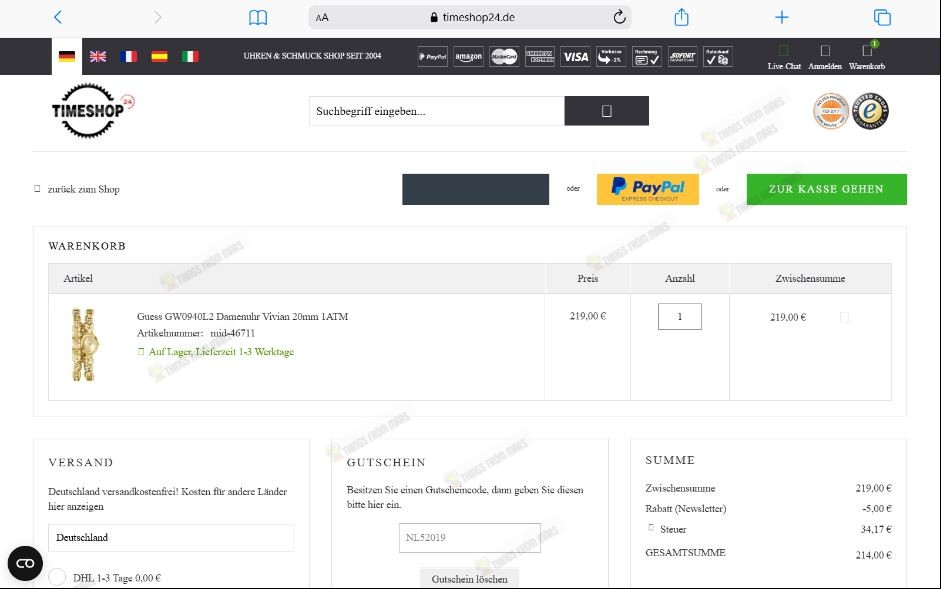Open the Anmelden login menu
Screen dimensions: 941x589
click(824, 55)
